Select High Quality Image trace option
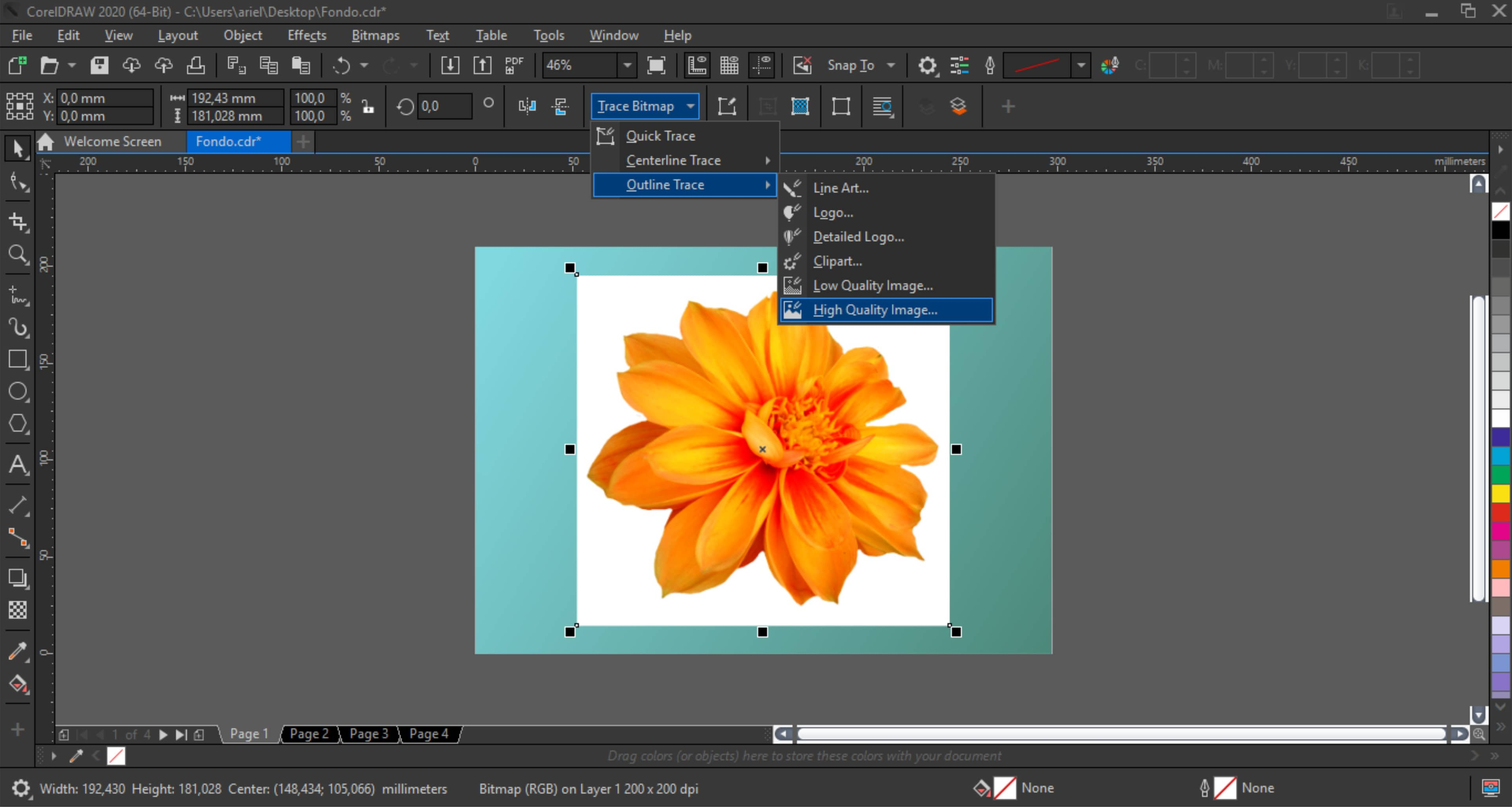1512x807 pixels. (x=875, y=309)
